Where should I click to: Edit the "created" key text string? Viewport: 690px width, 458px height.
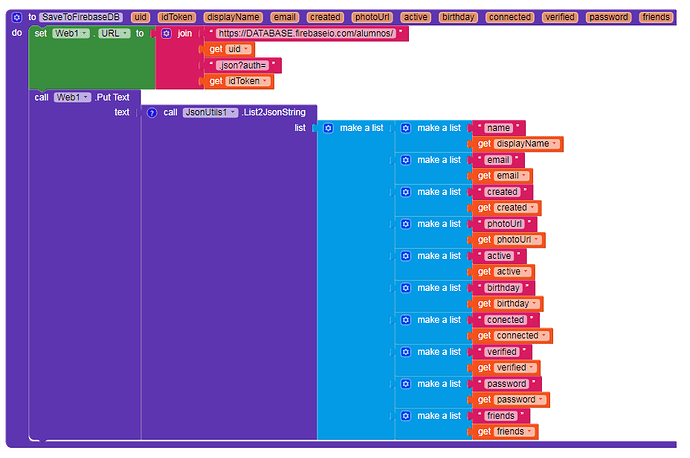[502, 192]
